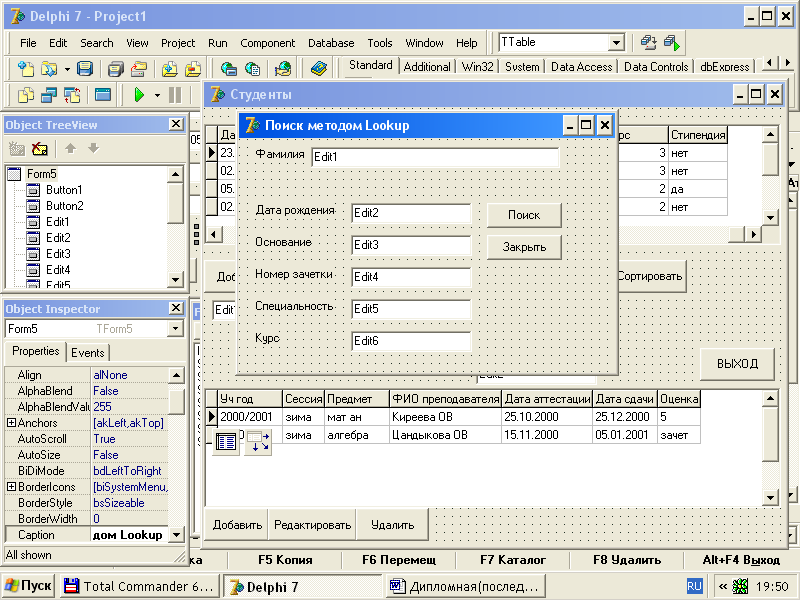Viewport: 800px width, 600px height.
Task: Open the Project menu
Action: point(178,43)
